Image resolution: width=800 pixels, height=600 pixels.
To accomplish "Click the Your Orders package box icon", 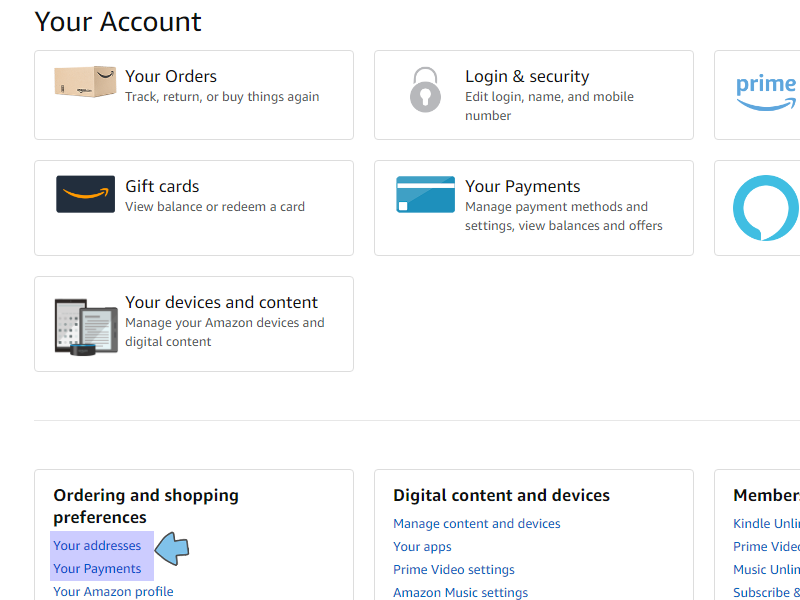I will pos(85,82).
